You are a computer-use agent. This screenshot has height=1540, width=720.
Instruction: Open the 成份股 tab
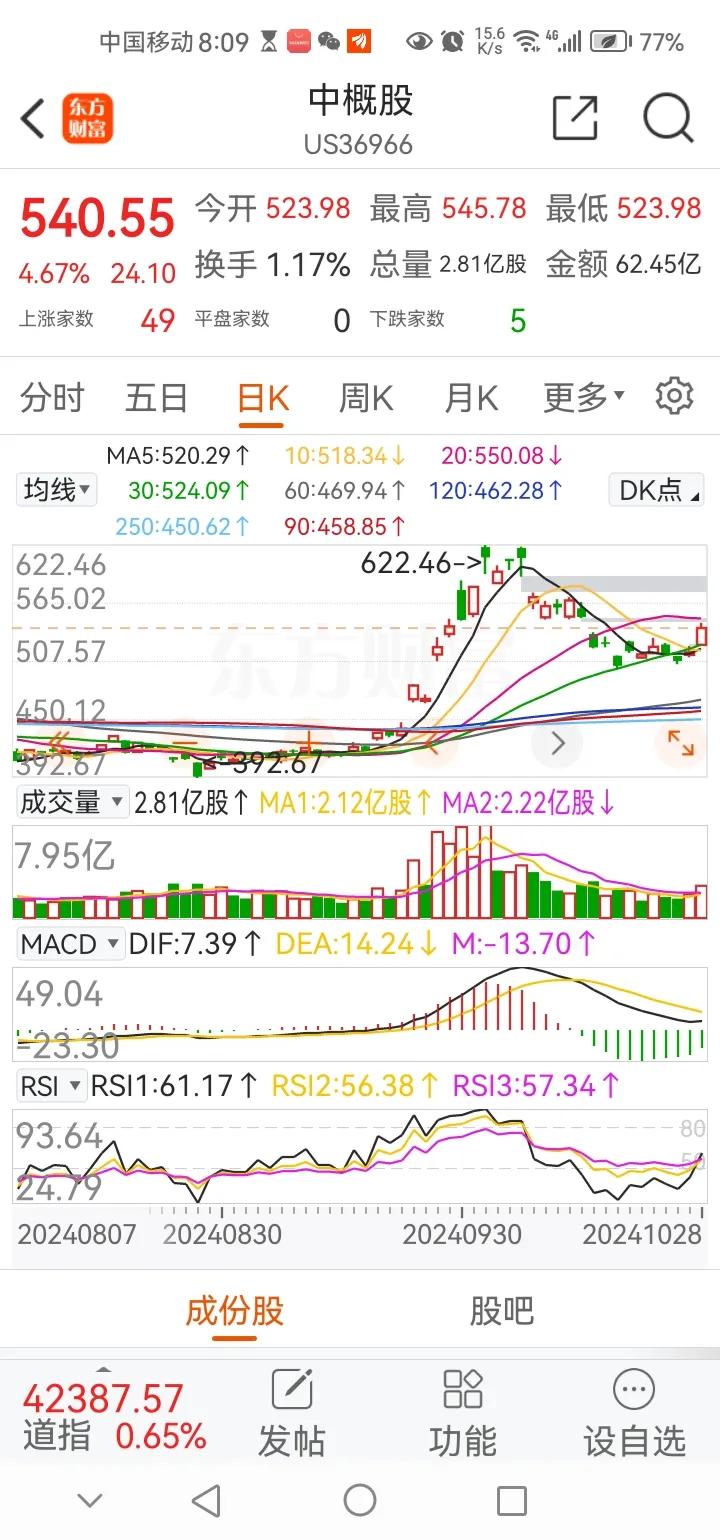tap(235, 1310)
